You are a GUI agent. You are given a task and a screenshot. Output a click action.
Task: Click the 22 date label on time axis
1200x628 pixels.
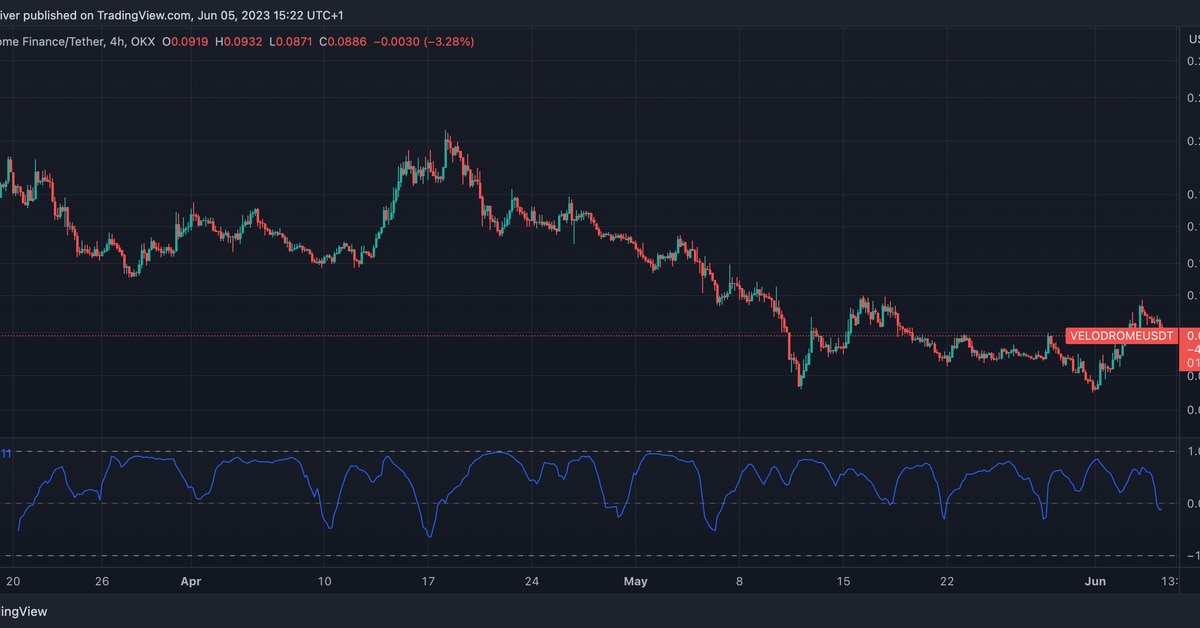coord(948,580)
